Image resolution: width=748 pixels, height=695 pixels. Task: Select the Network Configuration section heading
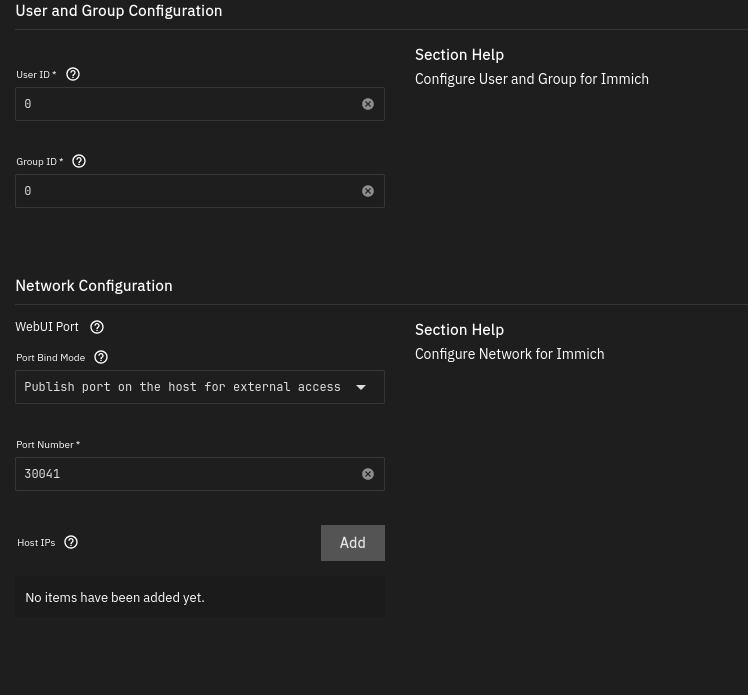pos(94,286)
